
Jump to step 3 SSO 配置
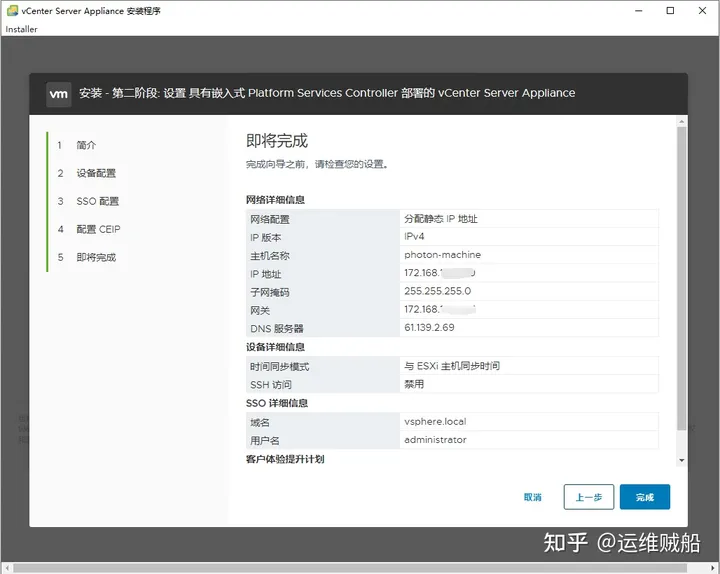click(97, 201)
